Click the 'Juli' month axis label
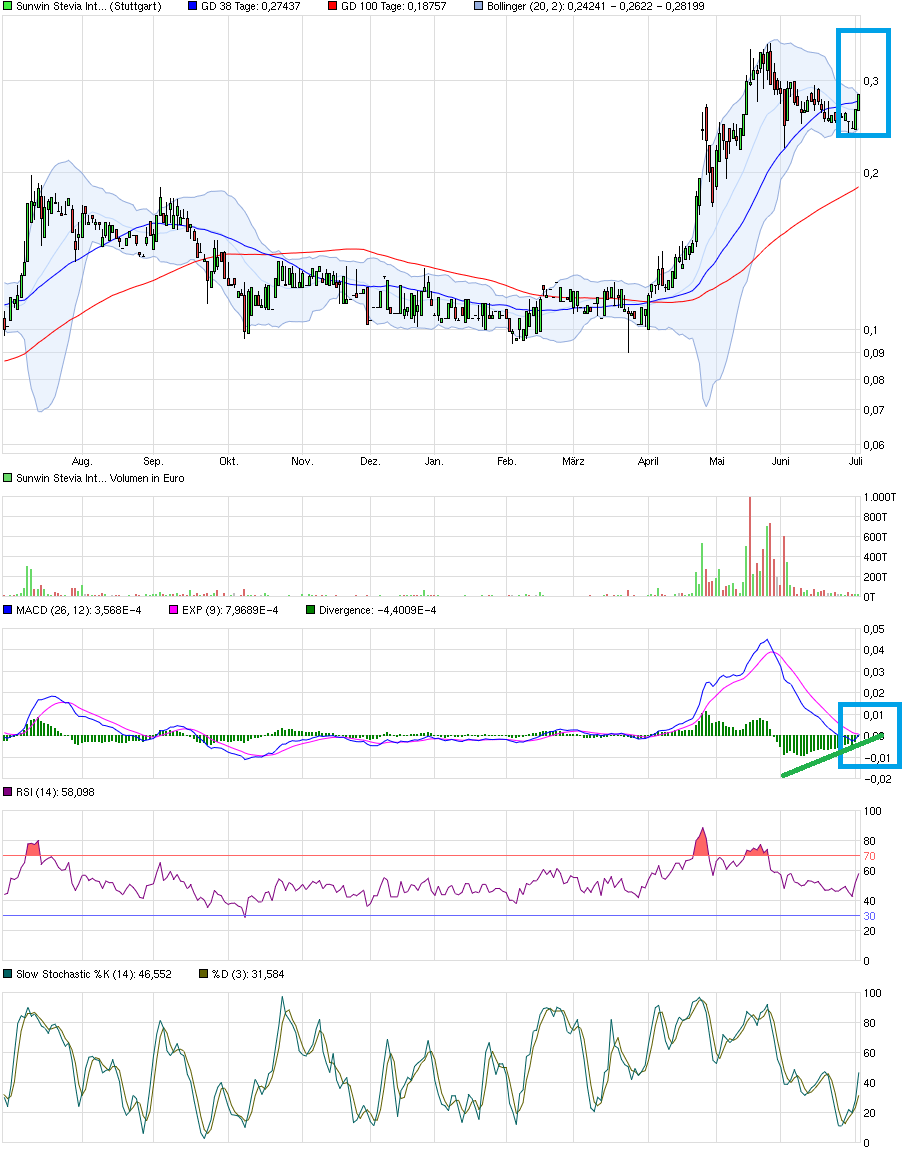 856,461
